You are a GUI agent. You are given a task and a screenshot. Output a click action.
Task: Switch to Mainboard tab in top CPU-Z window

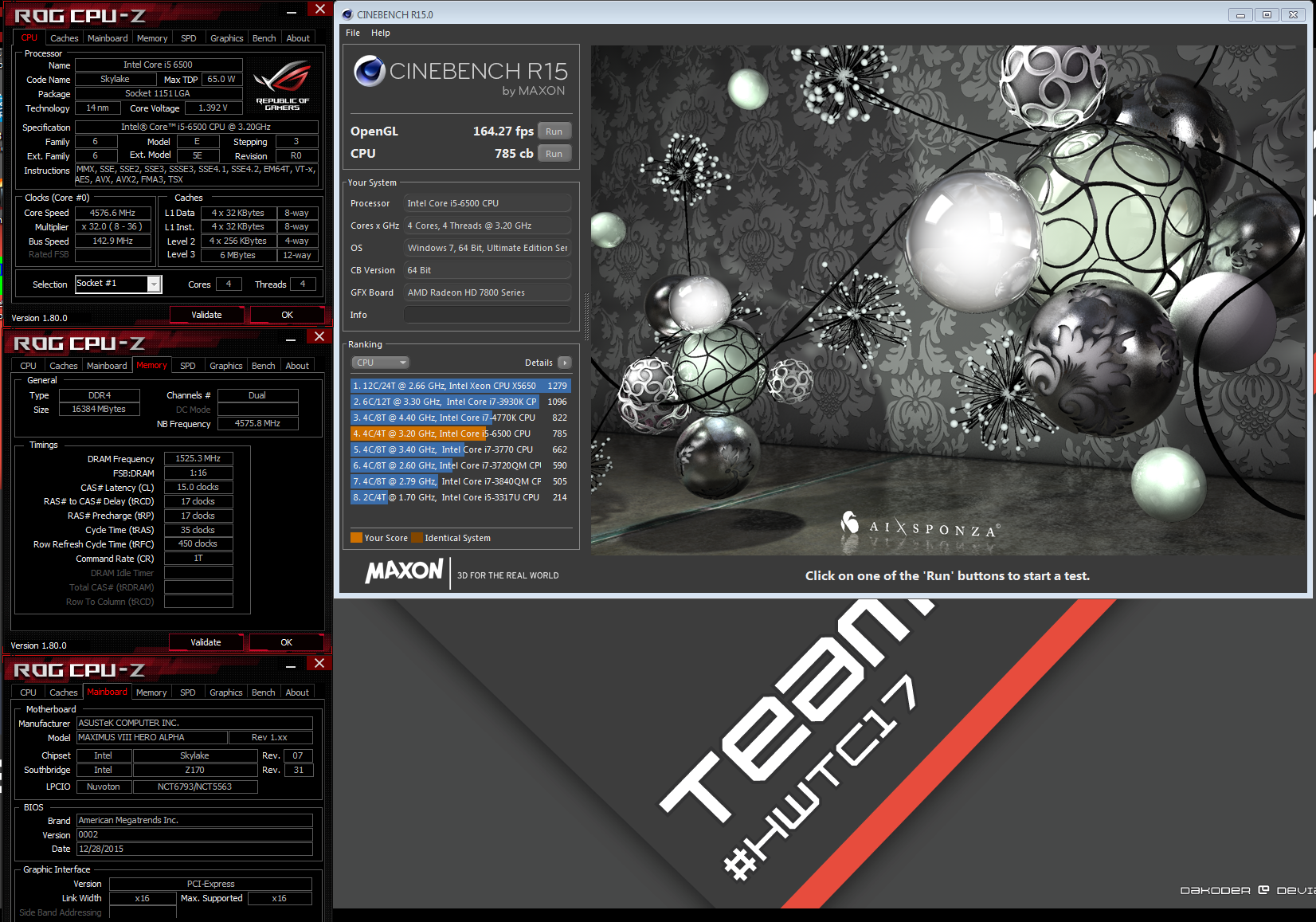pos(108,38)
